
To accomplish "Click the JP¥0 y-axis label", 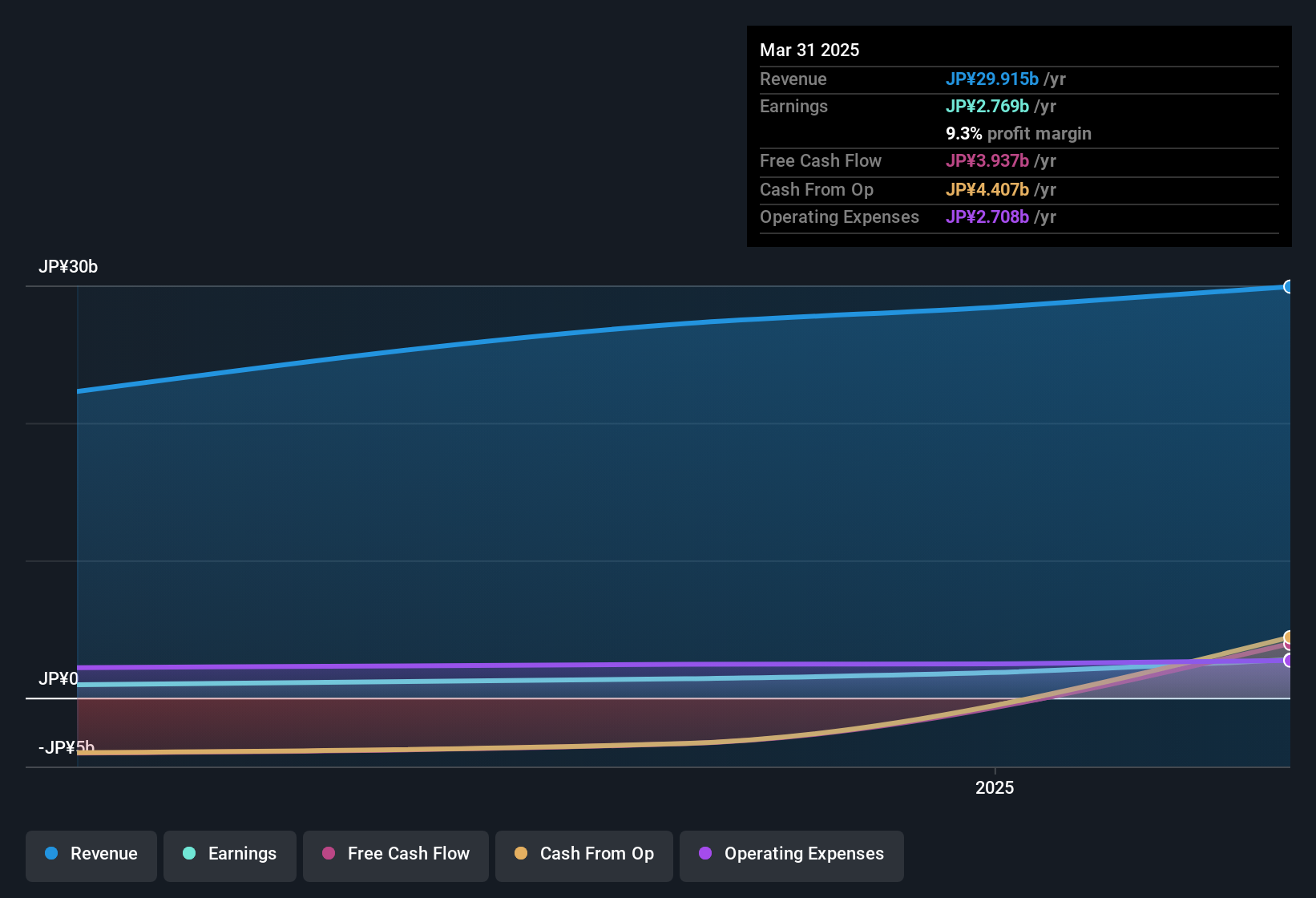I will point(59,679).
